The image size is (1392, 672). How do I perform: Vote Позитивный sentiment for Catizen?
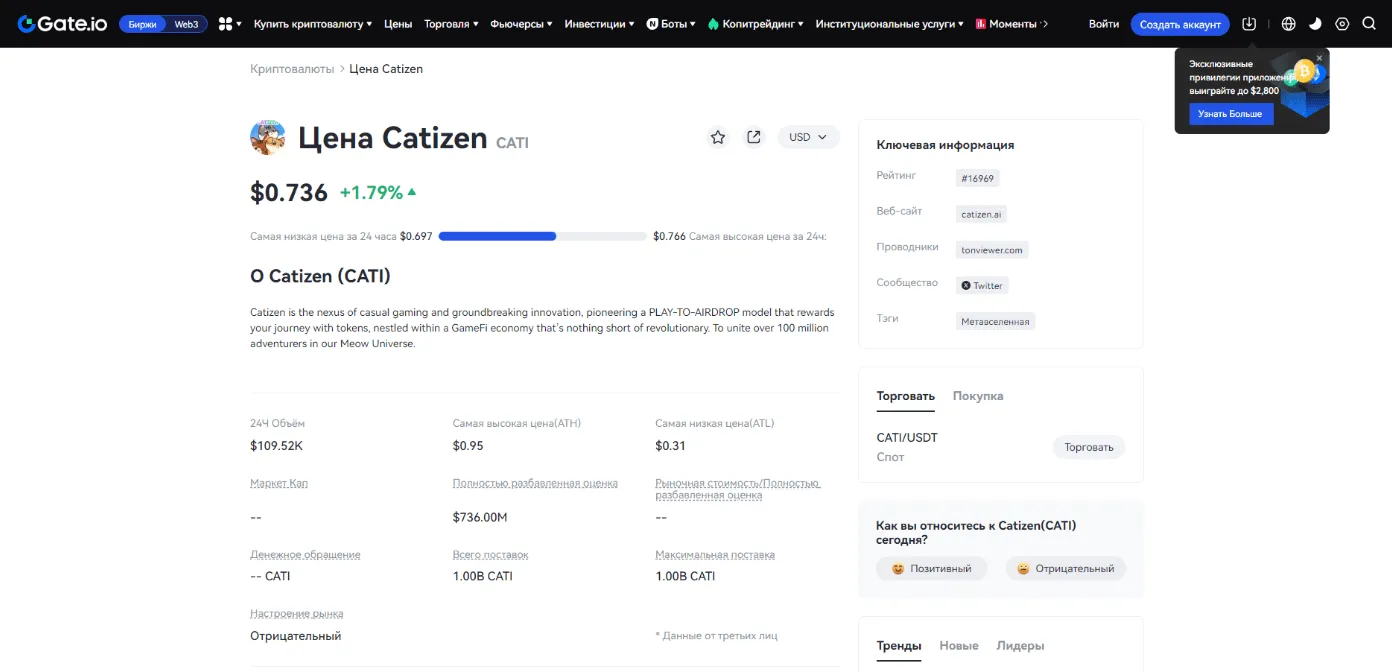coord(931,568)
